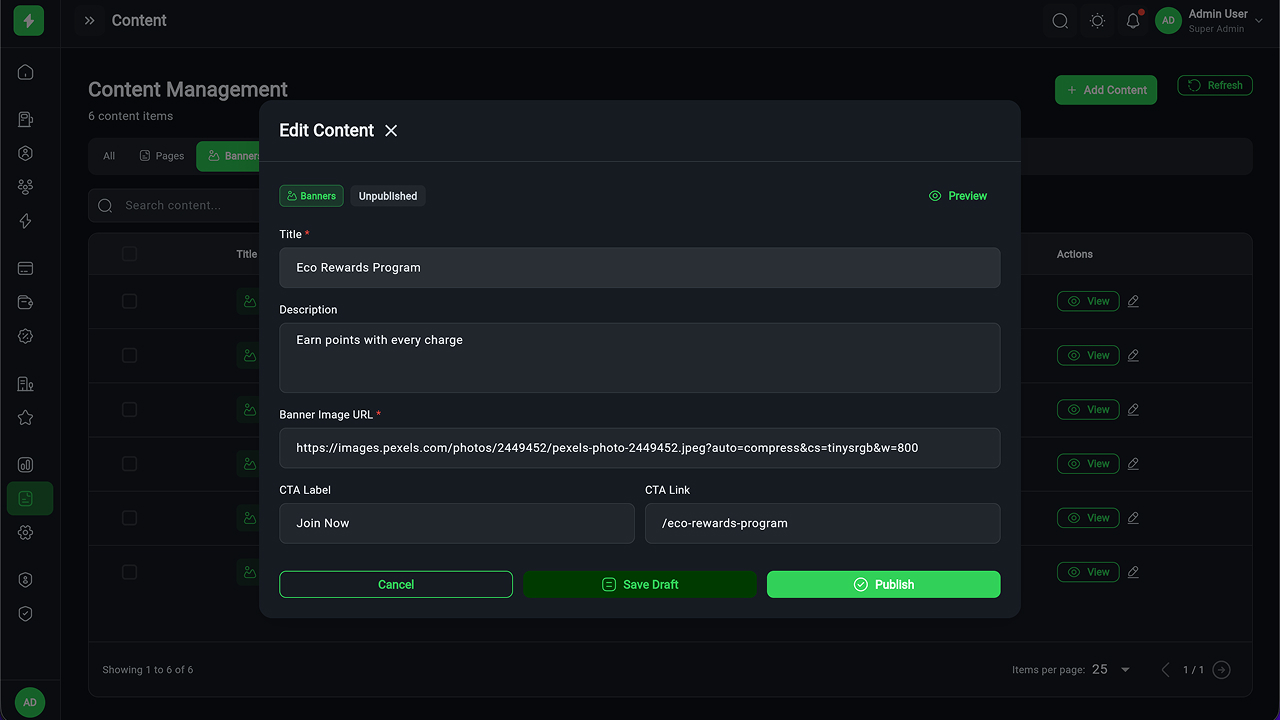Viewport: 1280px width, 720px height.
Task: Click the favorites star sidebar icon
Action: pyautogui.click(x=26, y=418)
